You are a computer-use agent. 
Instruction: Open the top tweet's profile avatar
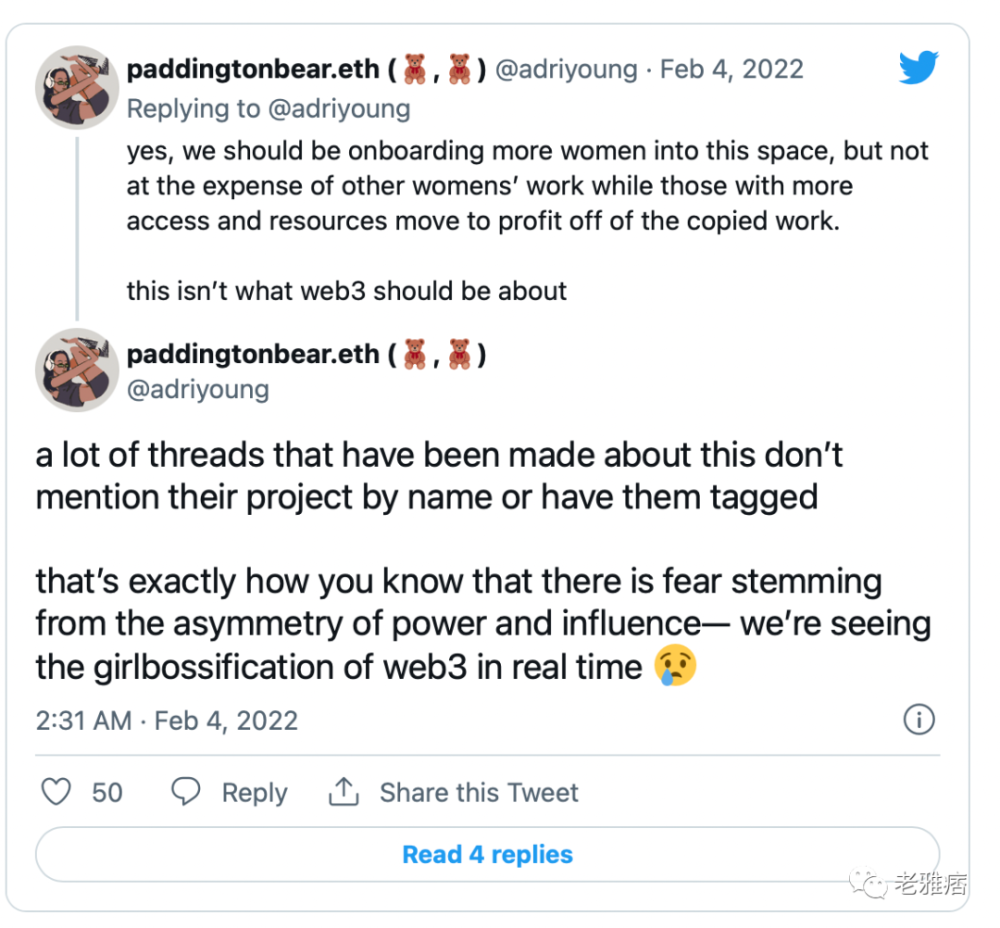pyautogui.click(x=77, y=87)
